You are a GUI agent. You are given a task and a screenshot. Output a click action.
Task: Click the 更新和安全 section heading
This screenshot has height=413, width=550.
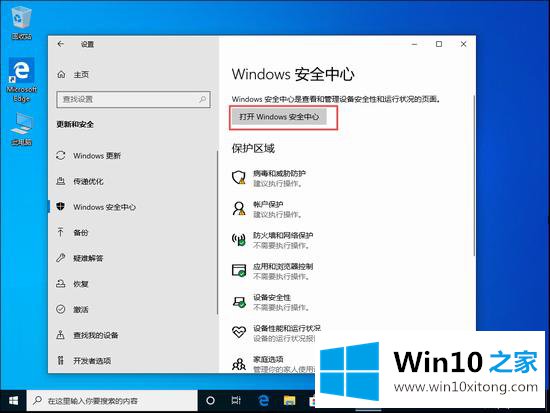coord(75,124)
